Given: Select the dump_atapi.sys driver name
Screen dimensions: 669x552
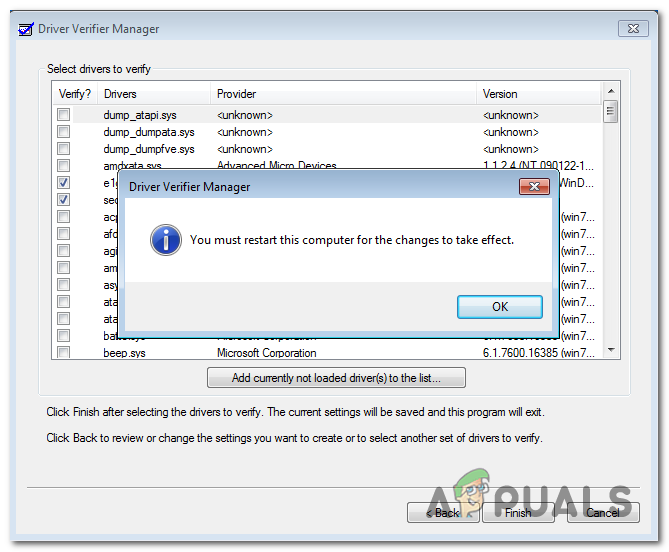Looking at the screenshot, I should 140,115.
